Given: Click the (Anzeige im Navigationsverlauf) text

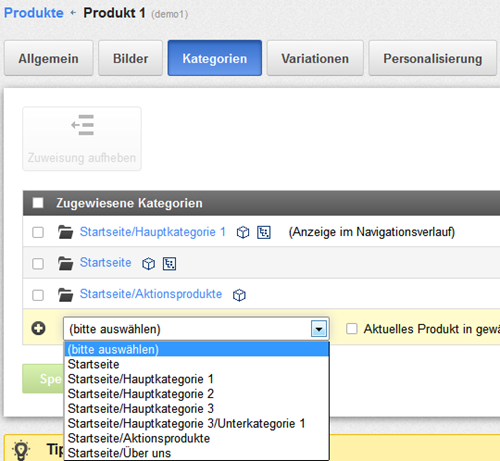Looking at the screenshot, I should coord(372,232).
